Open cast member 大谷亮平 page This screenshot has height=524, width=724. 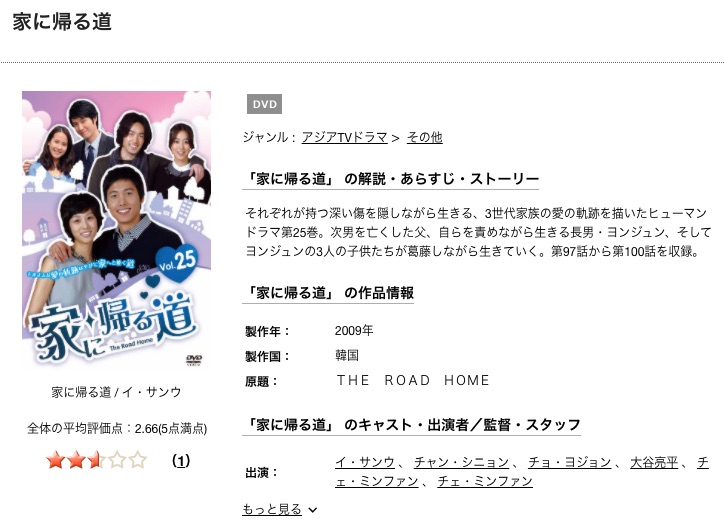tap(654, 462)
